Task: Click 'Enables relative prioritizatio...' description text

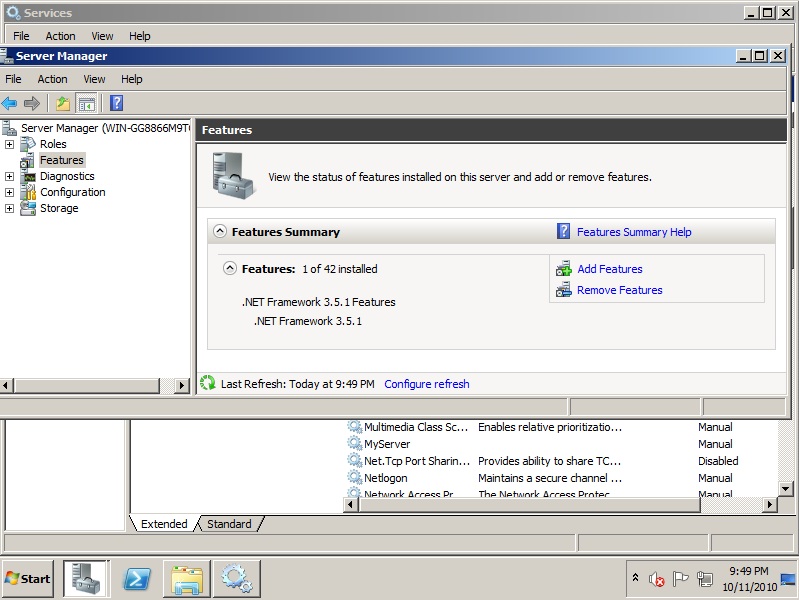Action: tap(550, 427)
